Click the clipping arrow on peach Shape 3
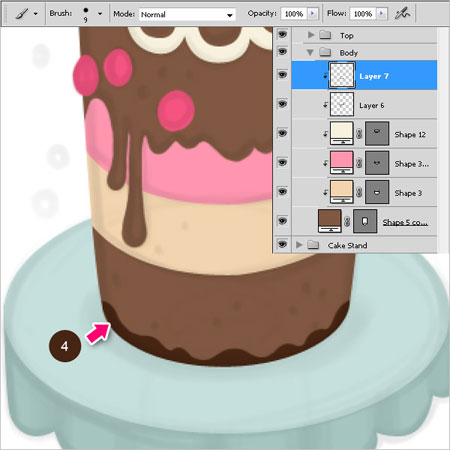 click(x=325, y=192)
